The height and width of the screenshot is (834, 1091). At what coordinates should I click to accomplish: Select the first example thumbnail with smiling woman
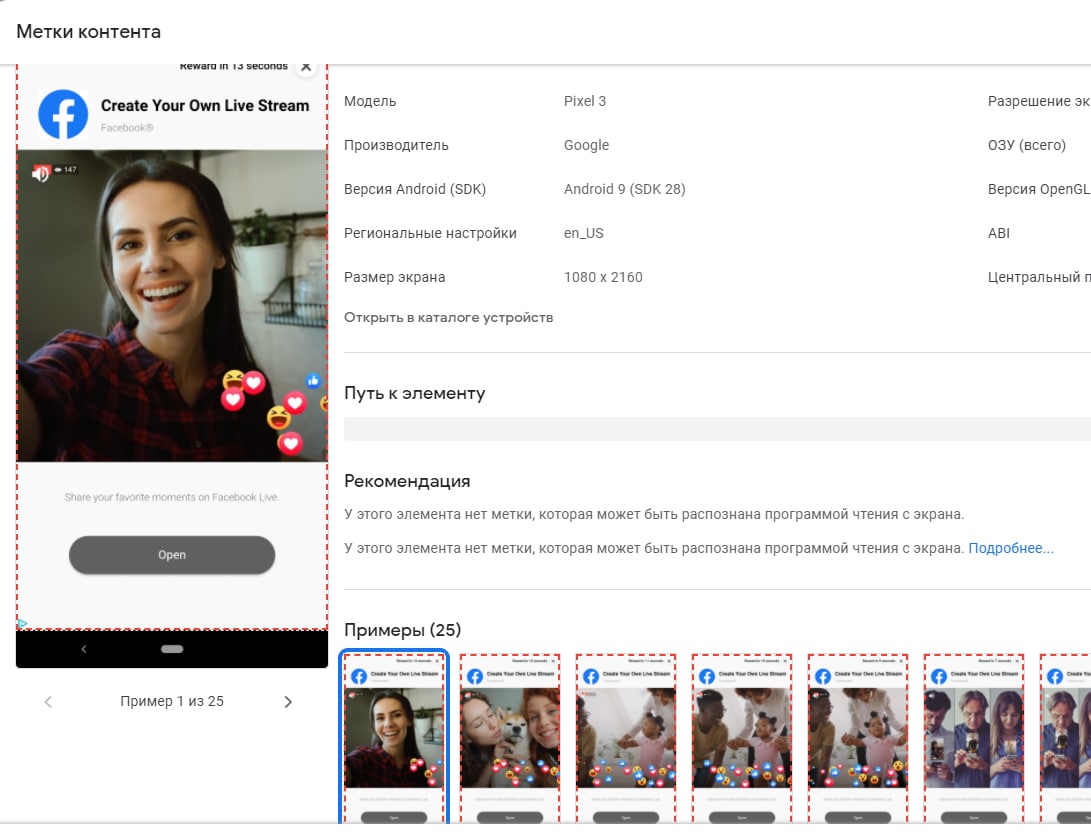pos(394,738)
